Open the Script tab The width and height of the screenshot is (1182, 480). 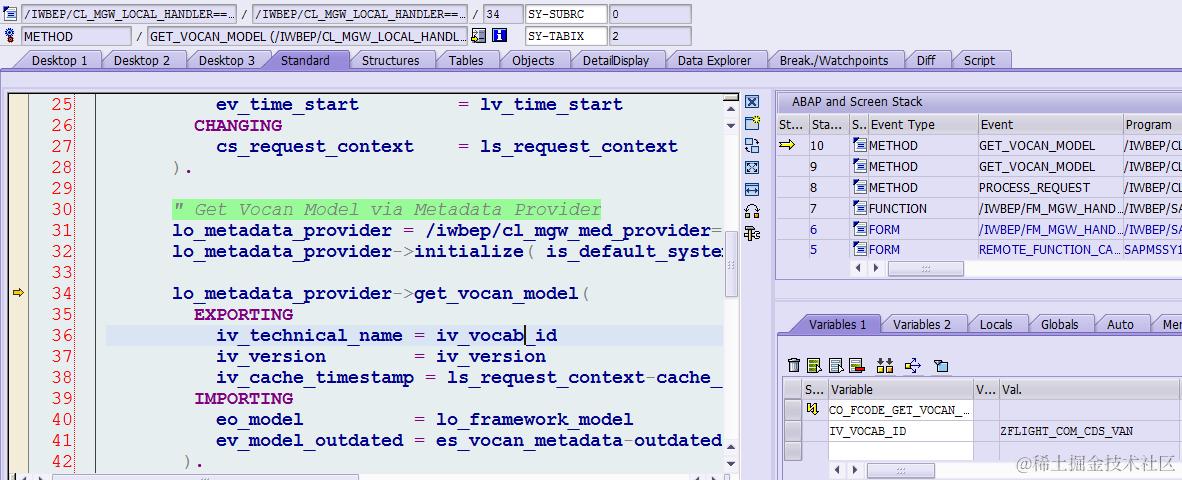(x=979, y=60)
